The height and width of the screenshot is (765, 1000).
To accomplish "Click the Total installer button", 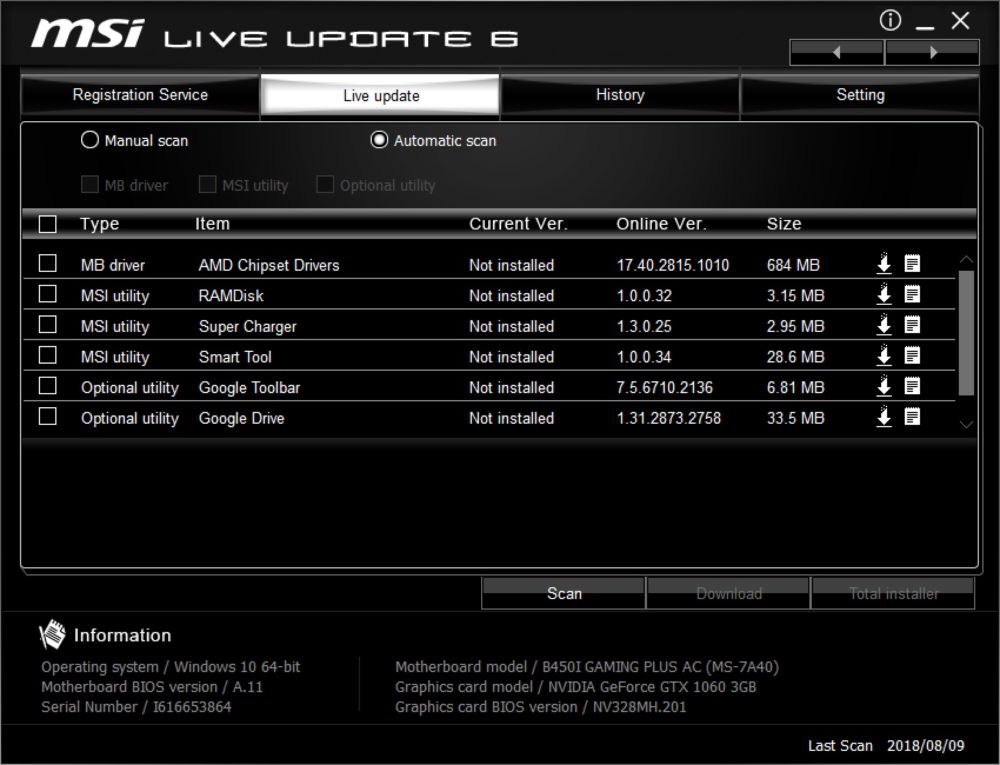I will tap(893, 594).
